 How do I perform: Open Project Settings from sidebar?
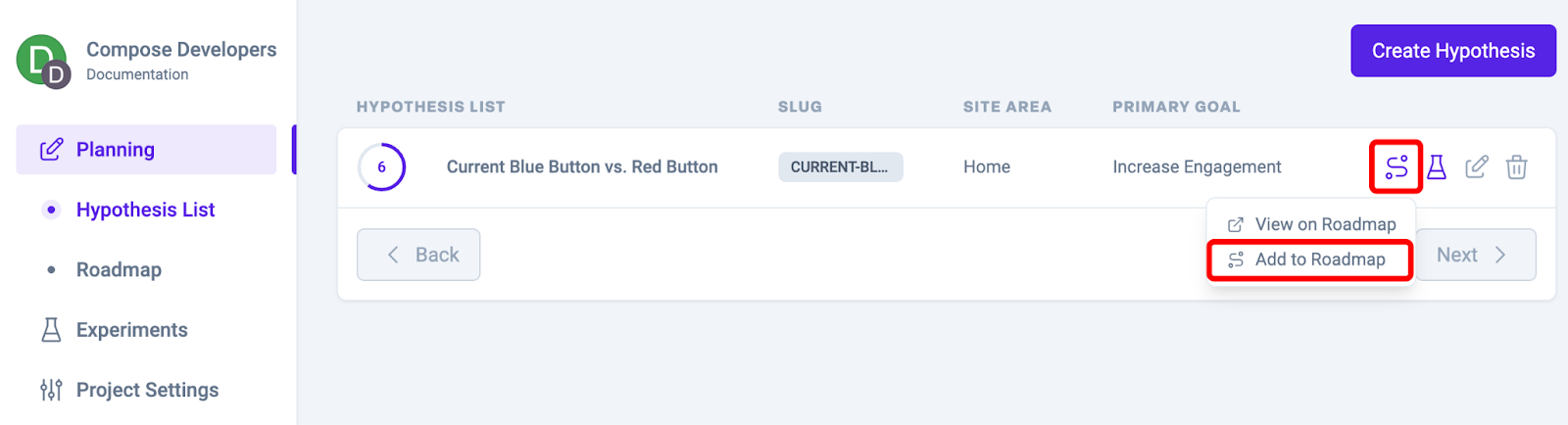[x=147, y=390]
